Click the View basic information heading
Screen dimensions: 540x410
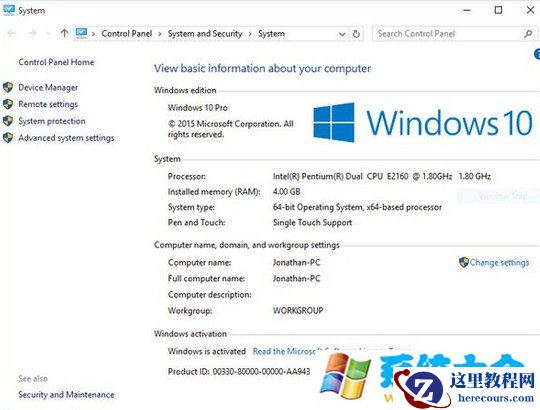[x=262, y=69]
